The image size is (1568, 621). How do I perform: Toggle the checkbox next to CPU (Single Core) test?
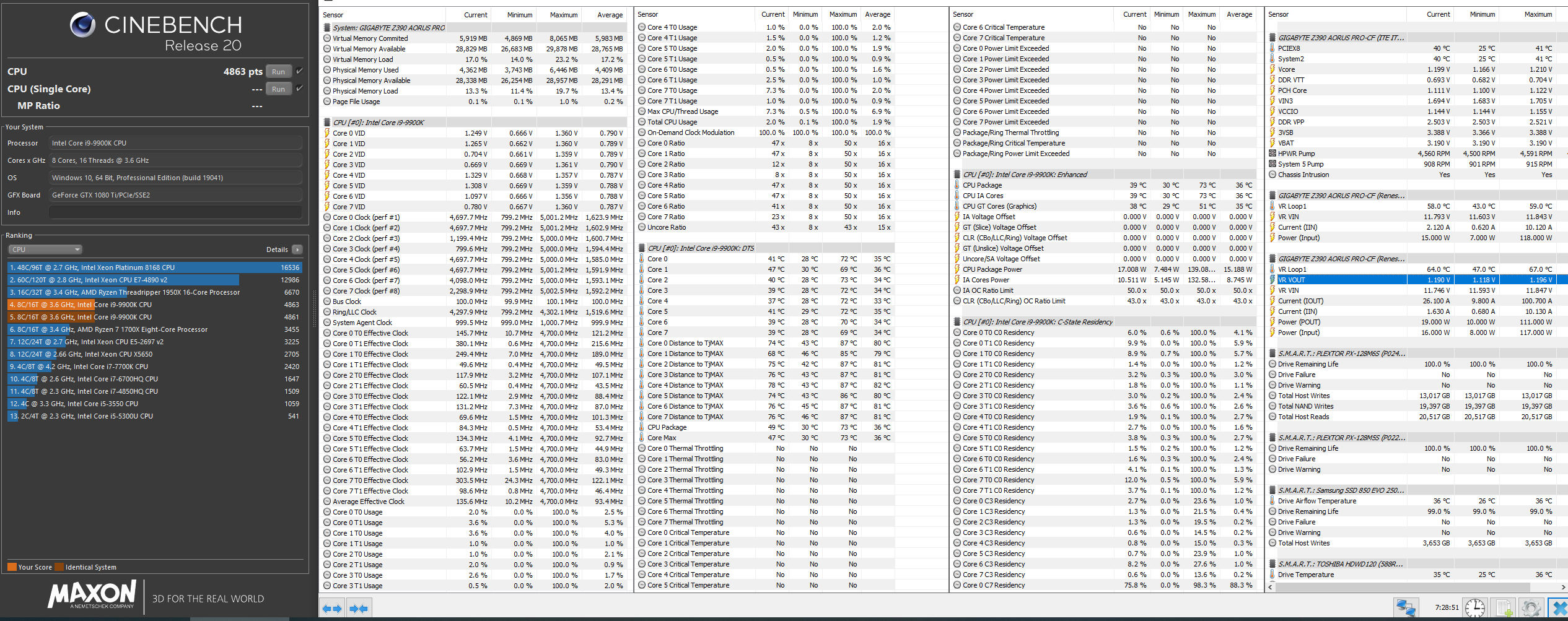click(x=300, y=89)
